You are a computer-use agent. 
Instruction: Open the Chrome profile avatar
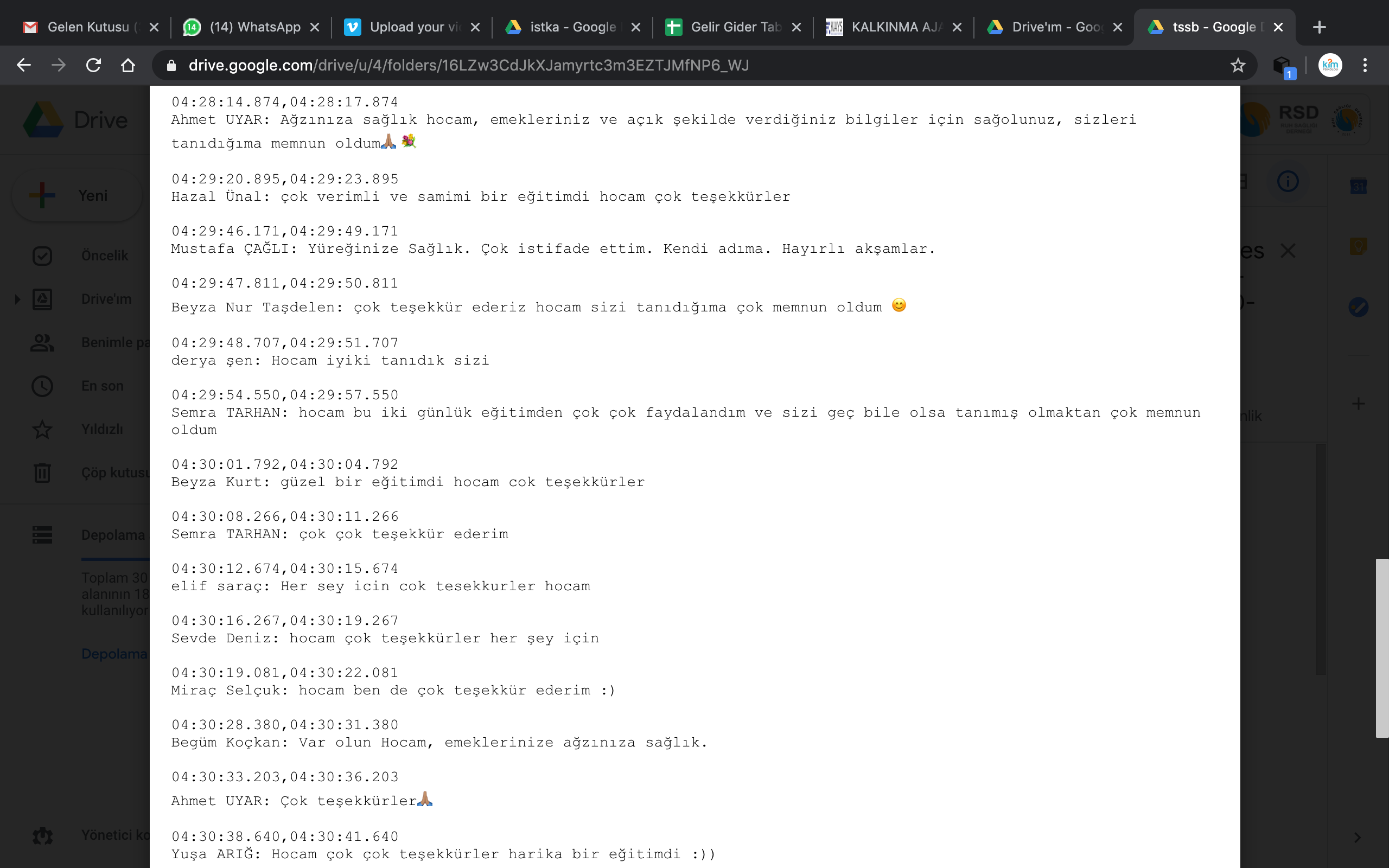click(1330, 66)
